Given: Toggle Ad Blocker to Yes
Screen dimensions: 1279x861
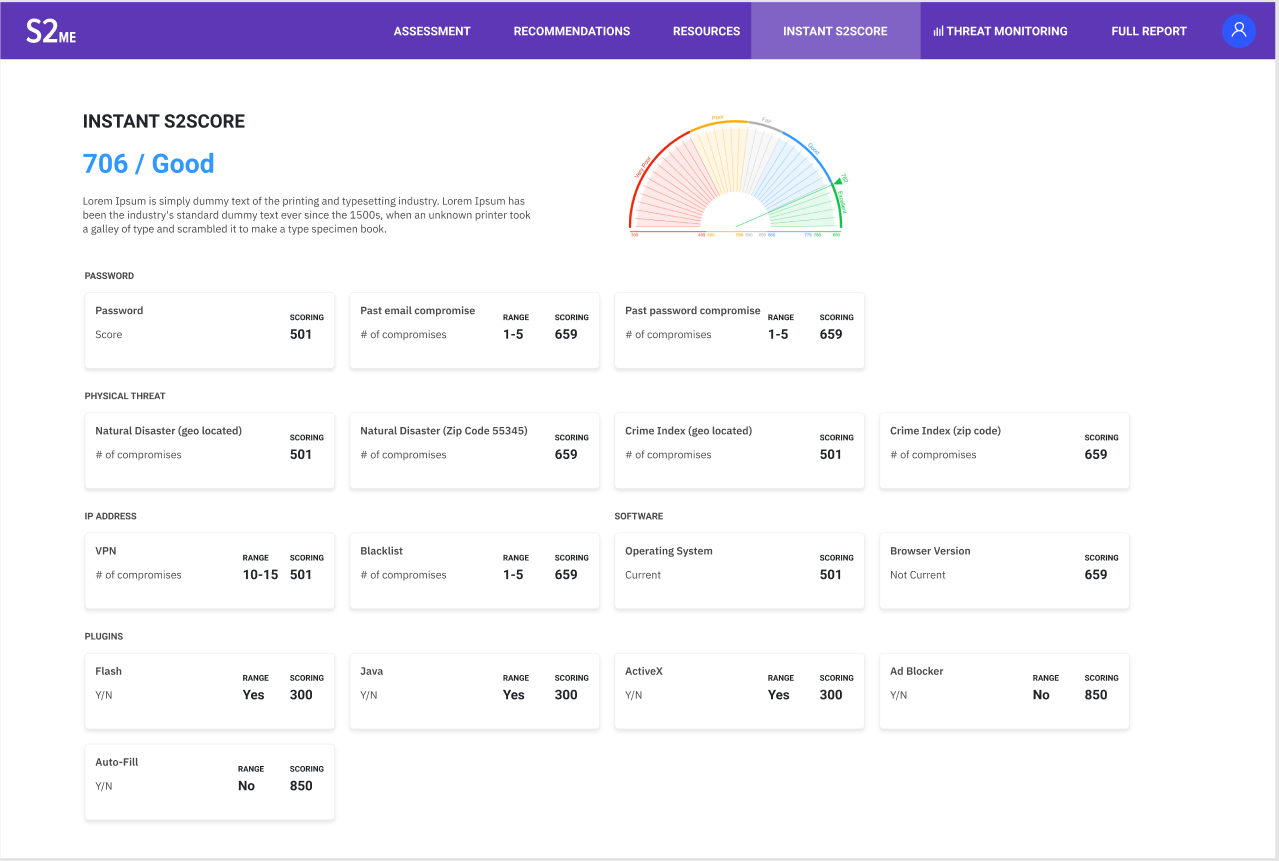Looking at the screenshot, I should click(1041, 692).
